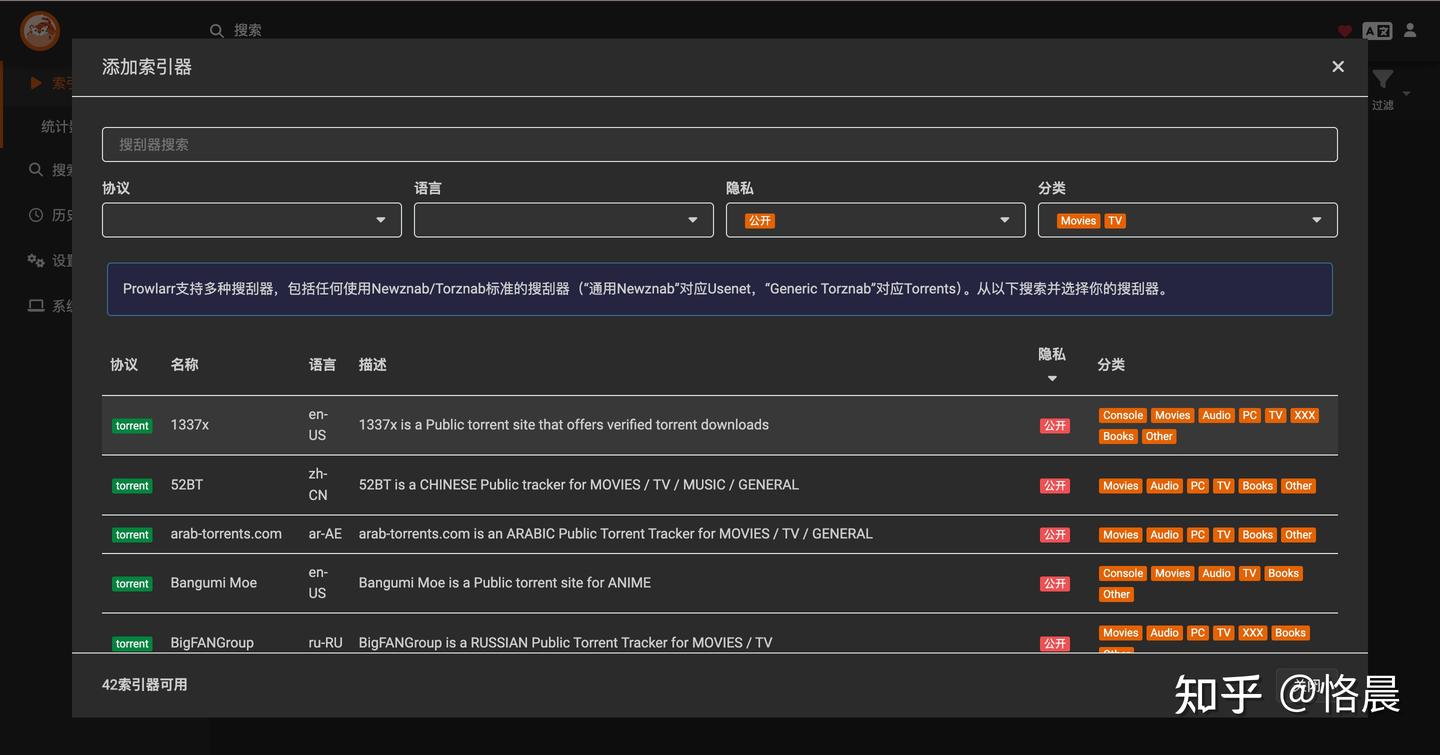Click the user account icon top right
This screenshot has height=755, width=1440.
tap(1410, 30)
